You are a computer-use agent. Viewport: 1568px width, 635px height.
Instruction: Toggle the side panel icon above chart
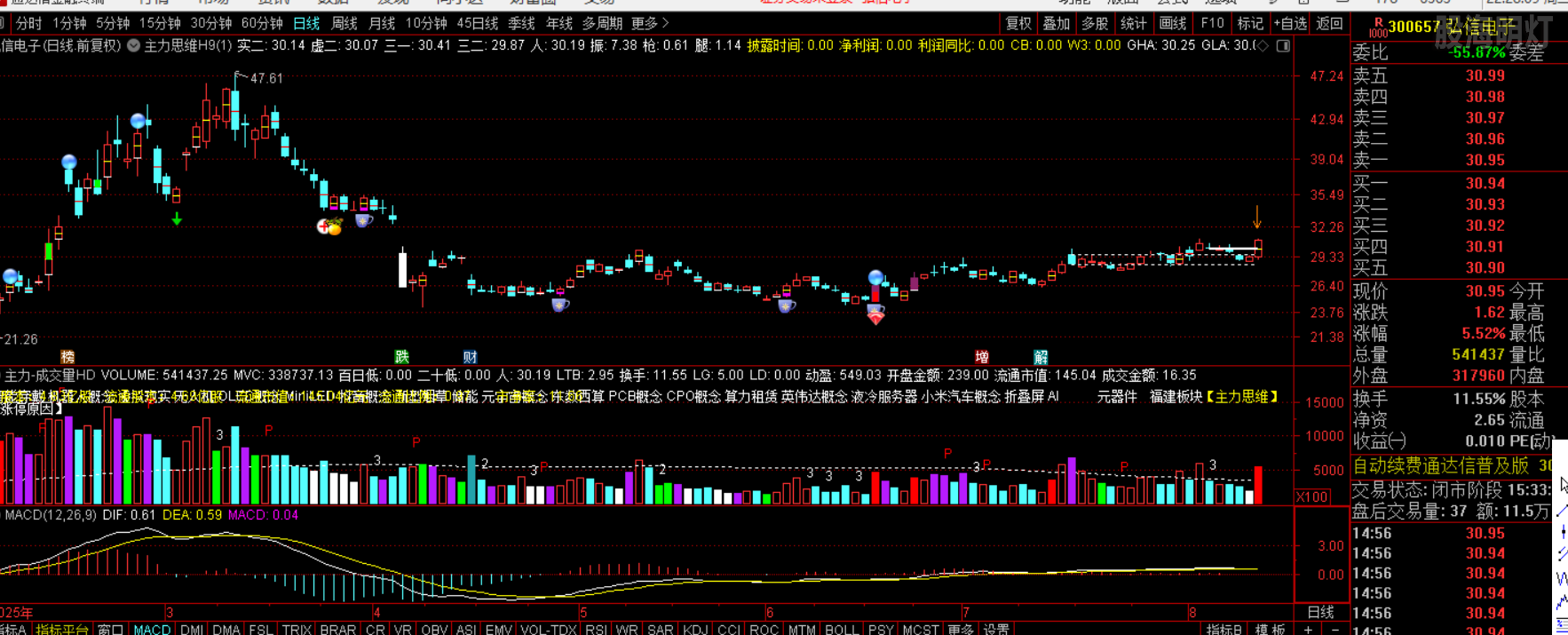tap(1283, 45)
